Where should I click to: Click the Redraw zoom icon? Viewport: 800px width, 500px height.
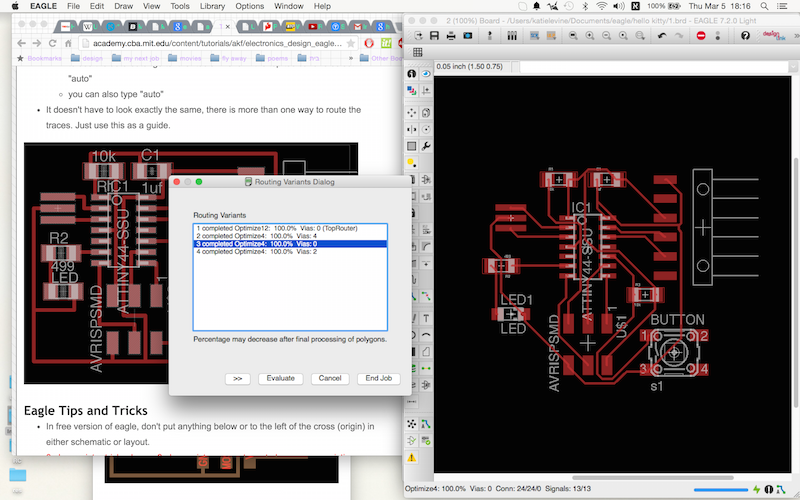coord(623,36)
